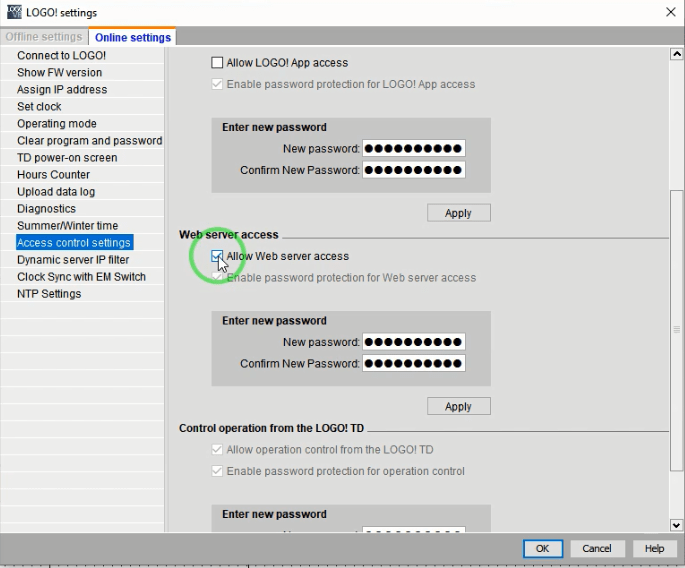Select the Online settings tab

(x=133, y=37)
